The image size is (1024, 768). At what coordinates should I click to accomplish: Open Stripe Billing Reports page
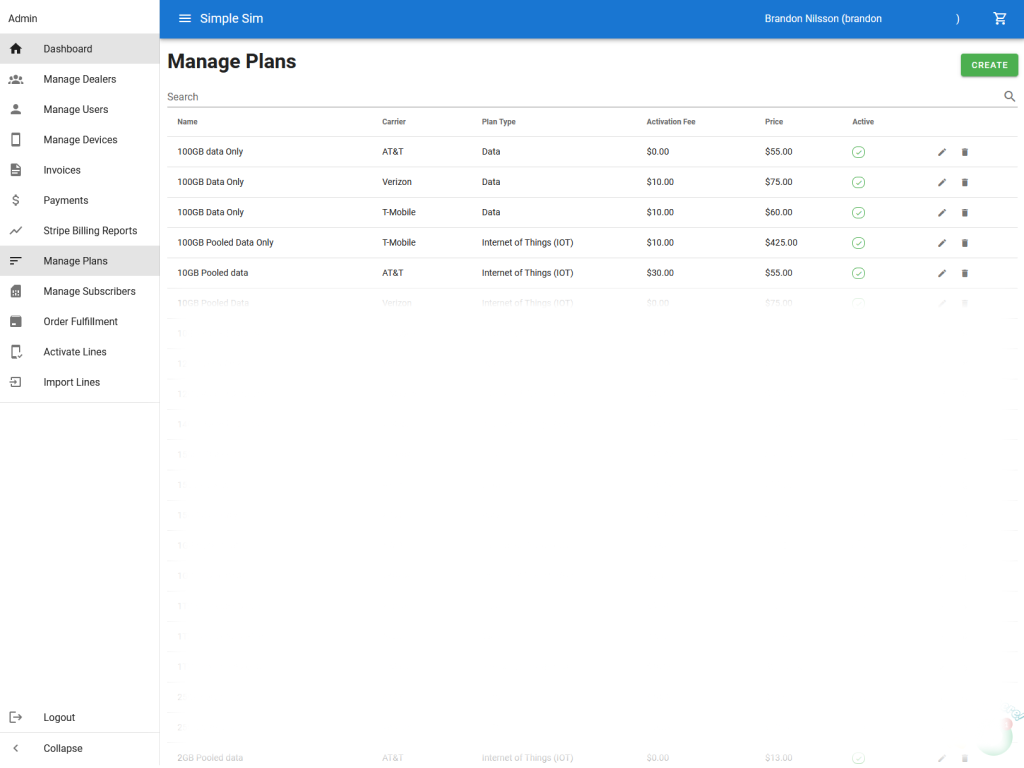pos(90,231)
